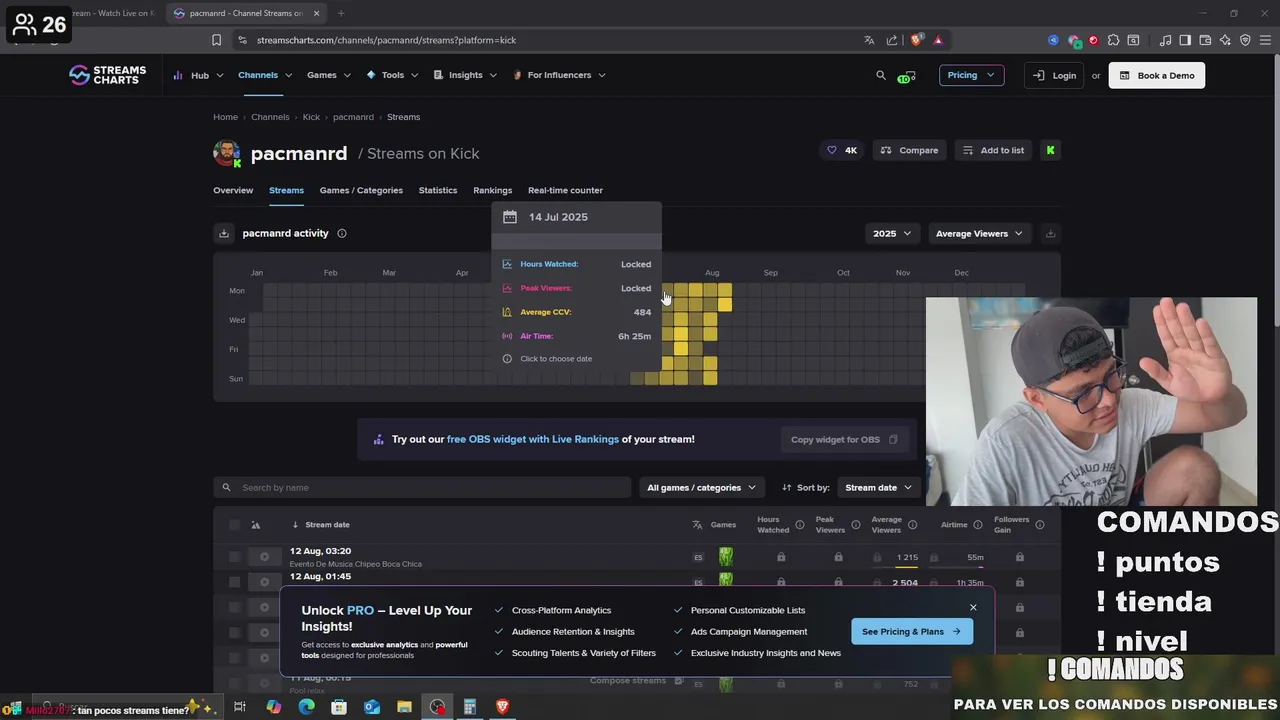Open Calculator from taskbar
Viewport: 1280px width, 720px height.
click(469, 707)
